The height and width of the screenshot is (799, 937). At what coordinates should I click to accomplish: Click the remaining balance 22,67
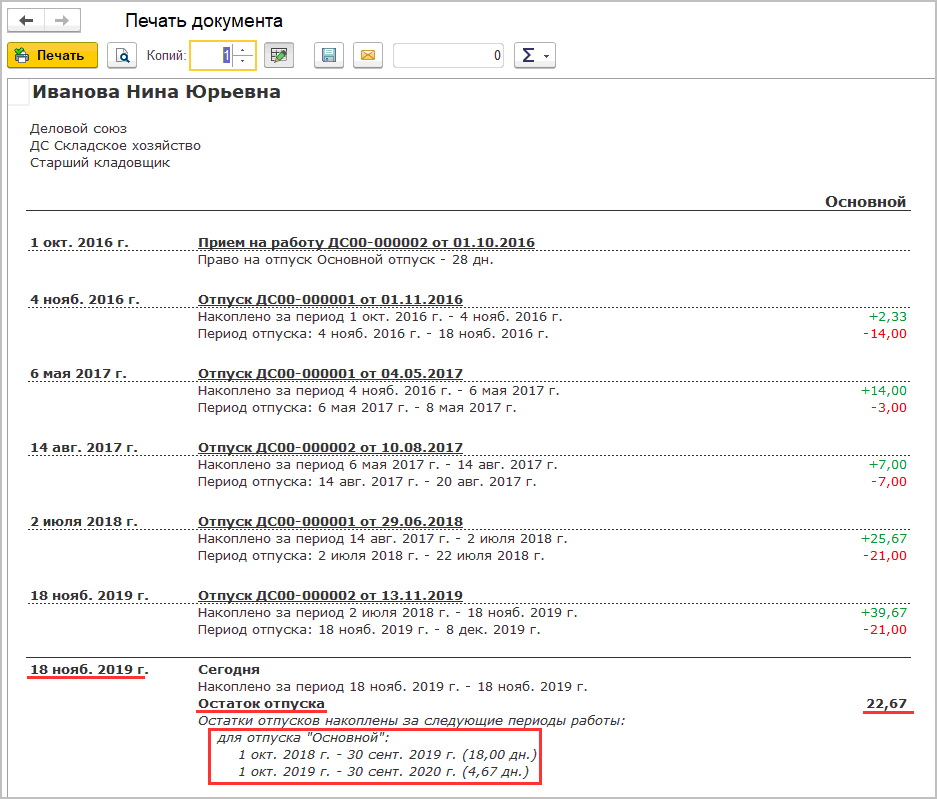[x=887, y=704]
